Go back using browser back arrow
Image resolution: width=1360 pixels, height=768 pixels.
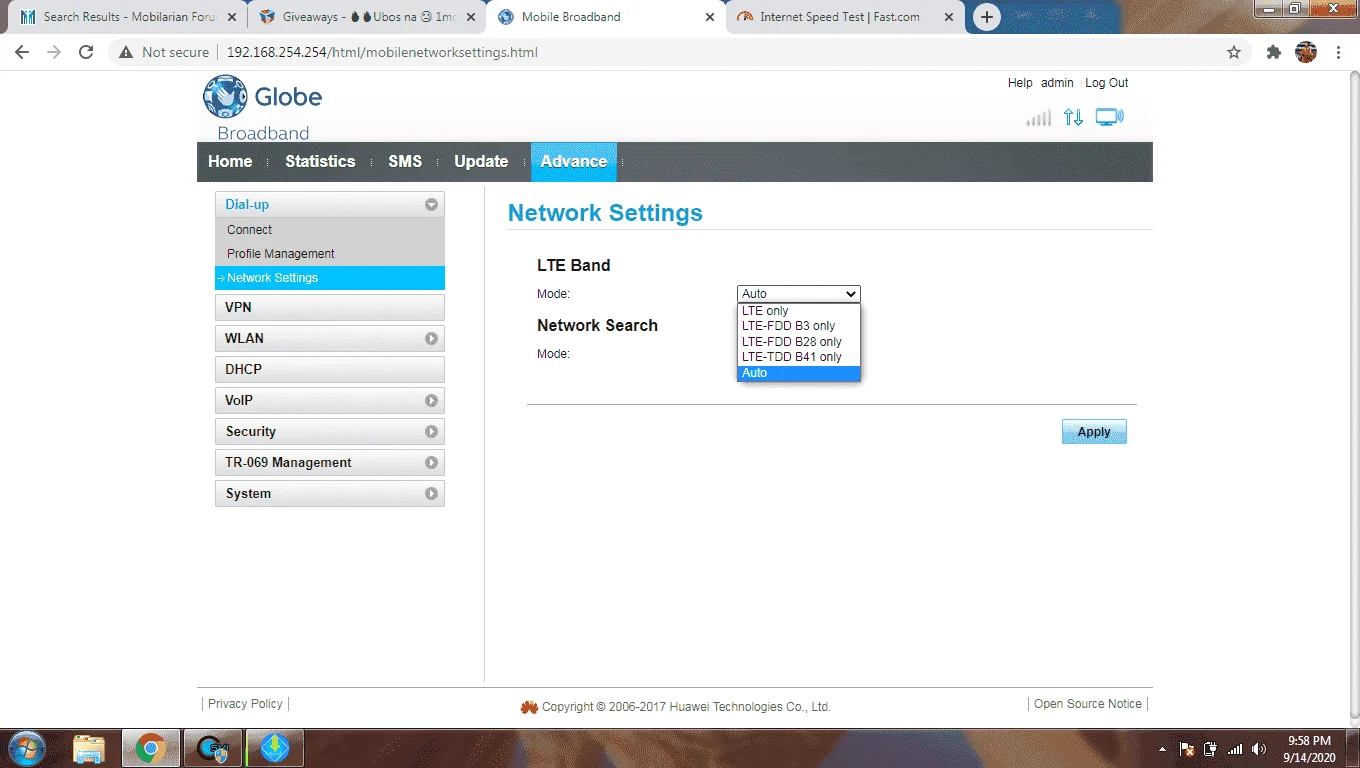[22, 52]
